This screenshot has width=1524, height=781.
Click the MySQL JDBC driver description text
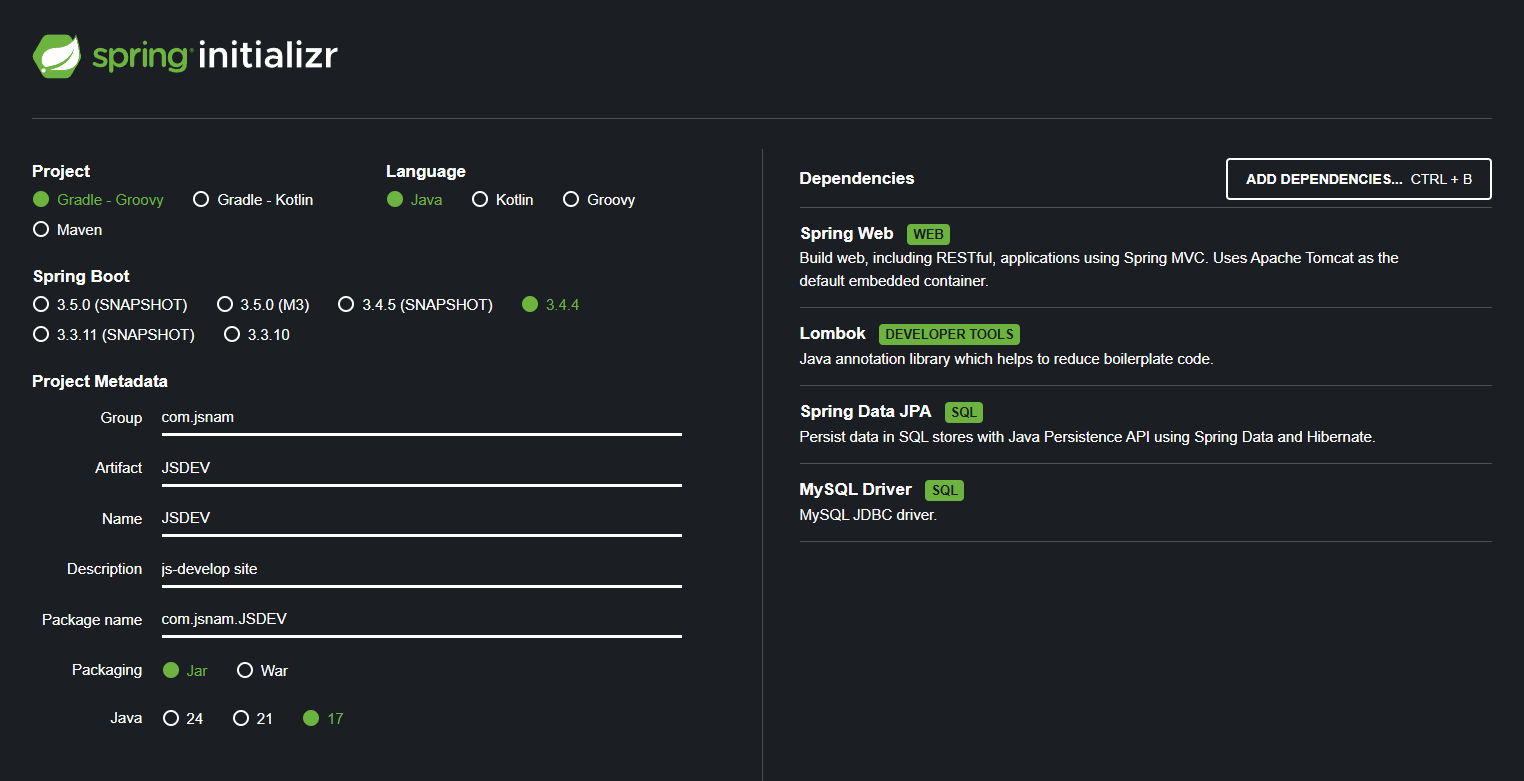[868, 516]
